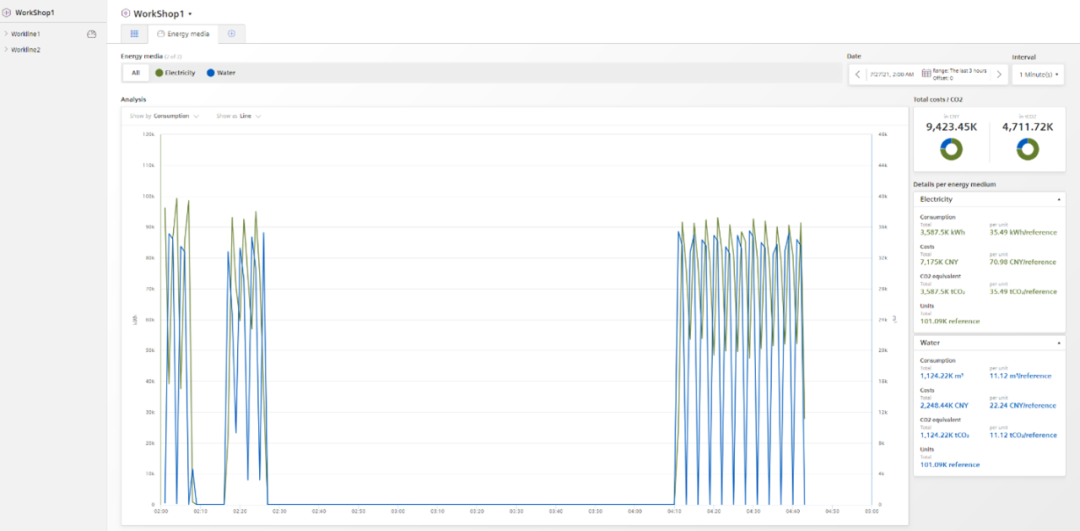
Task: Click the tCO2 donut chart
Action: [1027, 149]
